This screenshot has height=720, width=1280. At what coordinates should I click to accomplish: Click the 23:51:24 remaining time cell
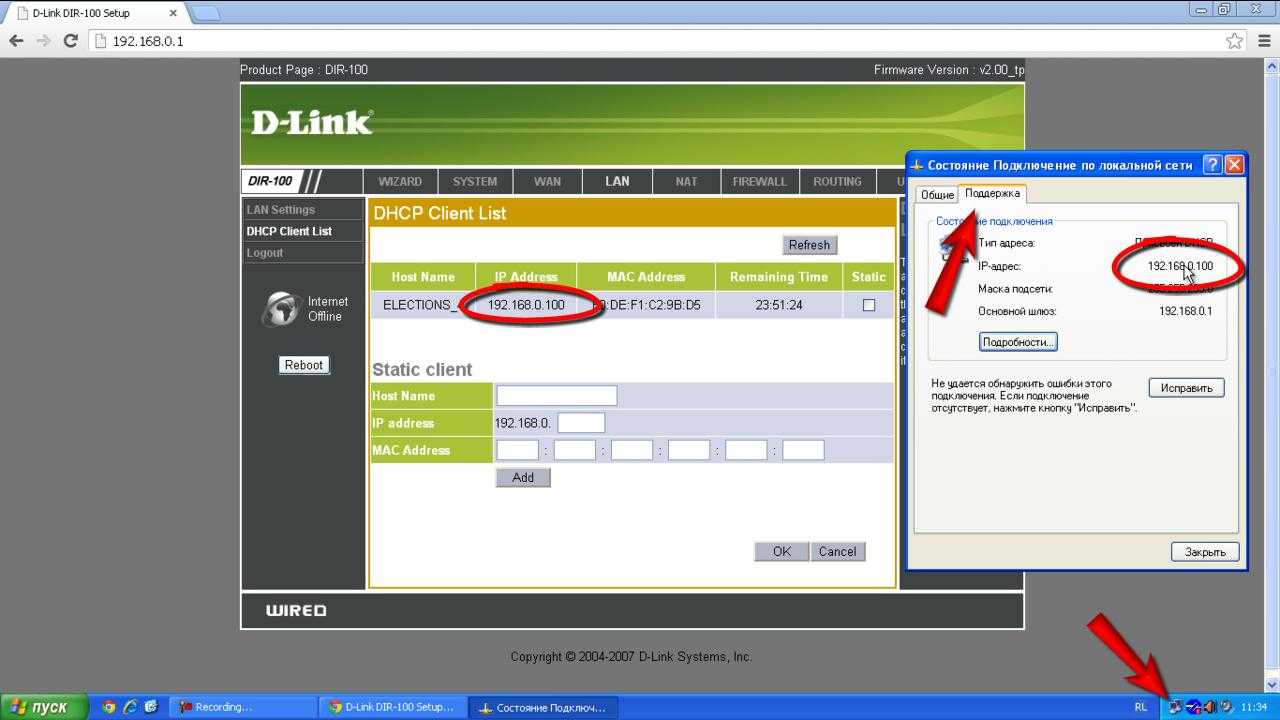(779, 305)
